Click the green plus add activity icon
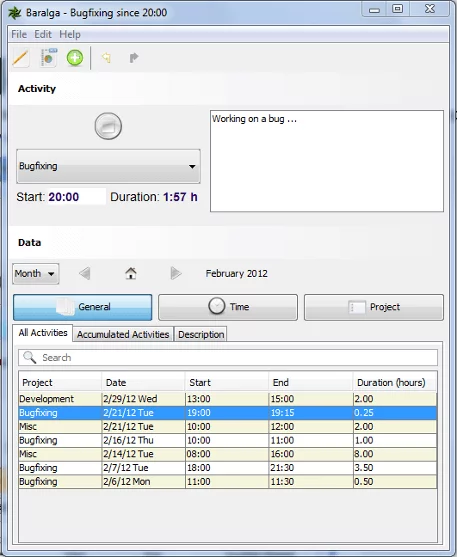The height and width of the screenshot is (557, 457). [75, 58]
